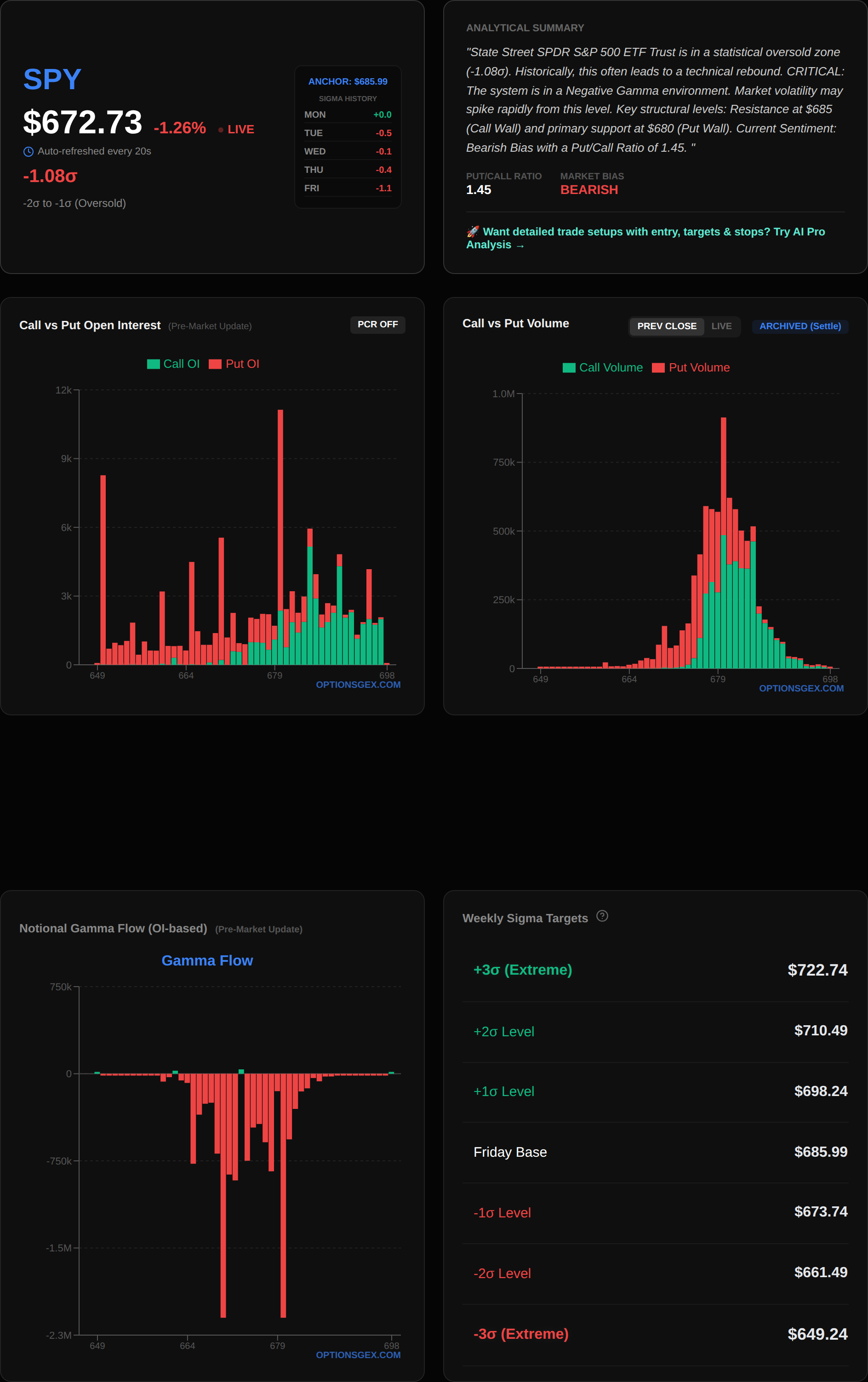Click the help icon beside Weekly Sigma Targets
The width and height of the screenshot is (868, 1382).
(602, 916)
